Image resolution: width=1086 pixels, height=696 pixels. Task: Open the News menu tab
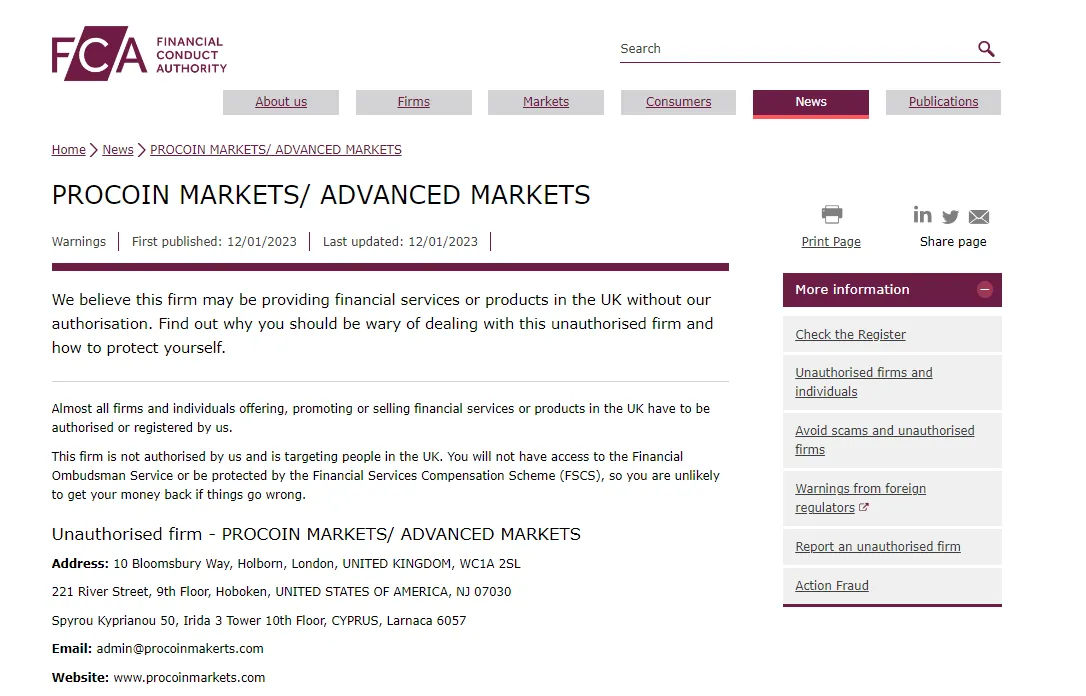810,102
